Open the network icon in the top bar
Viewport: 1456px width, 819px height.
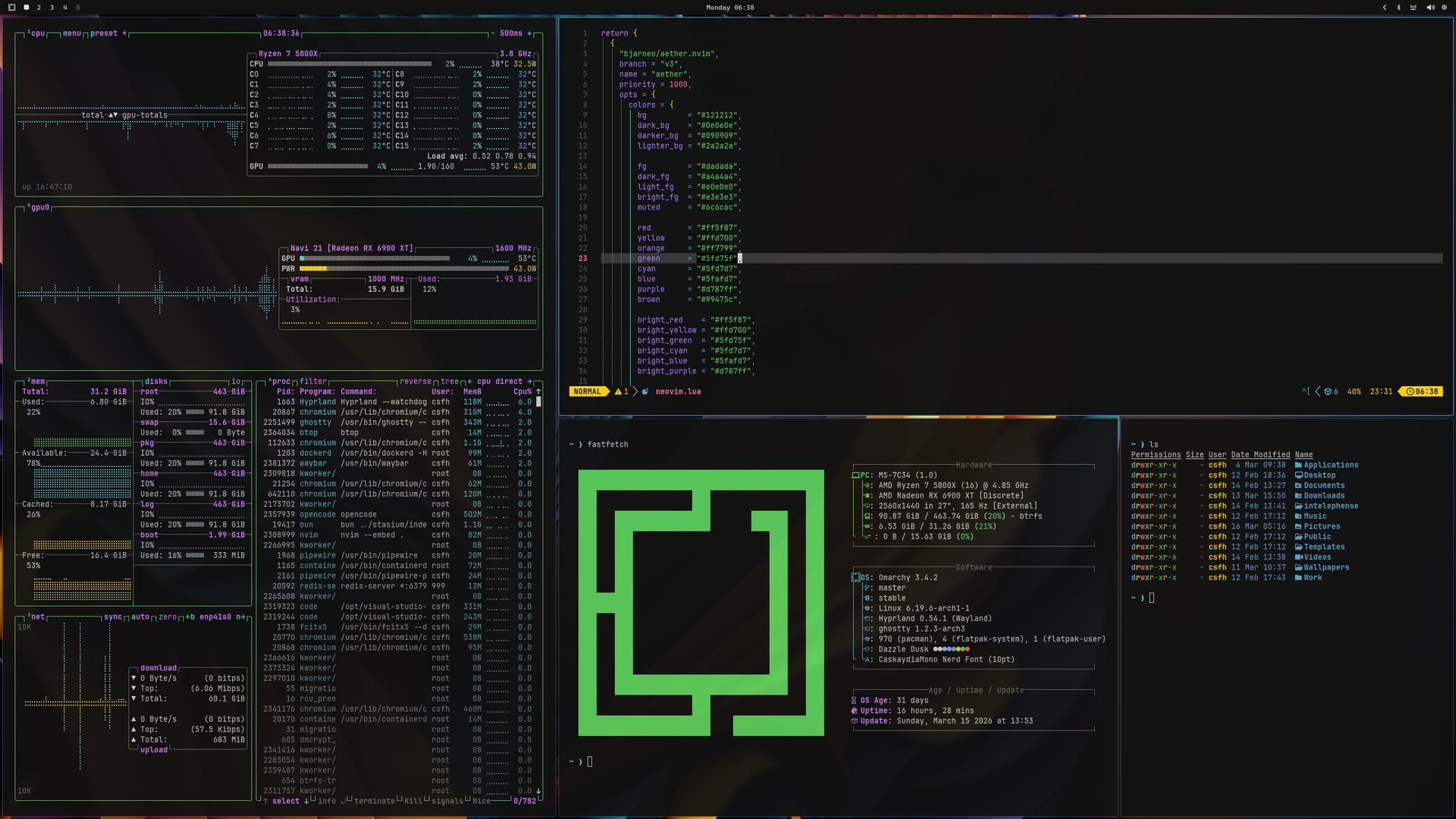(x=1414, y=8)
